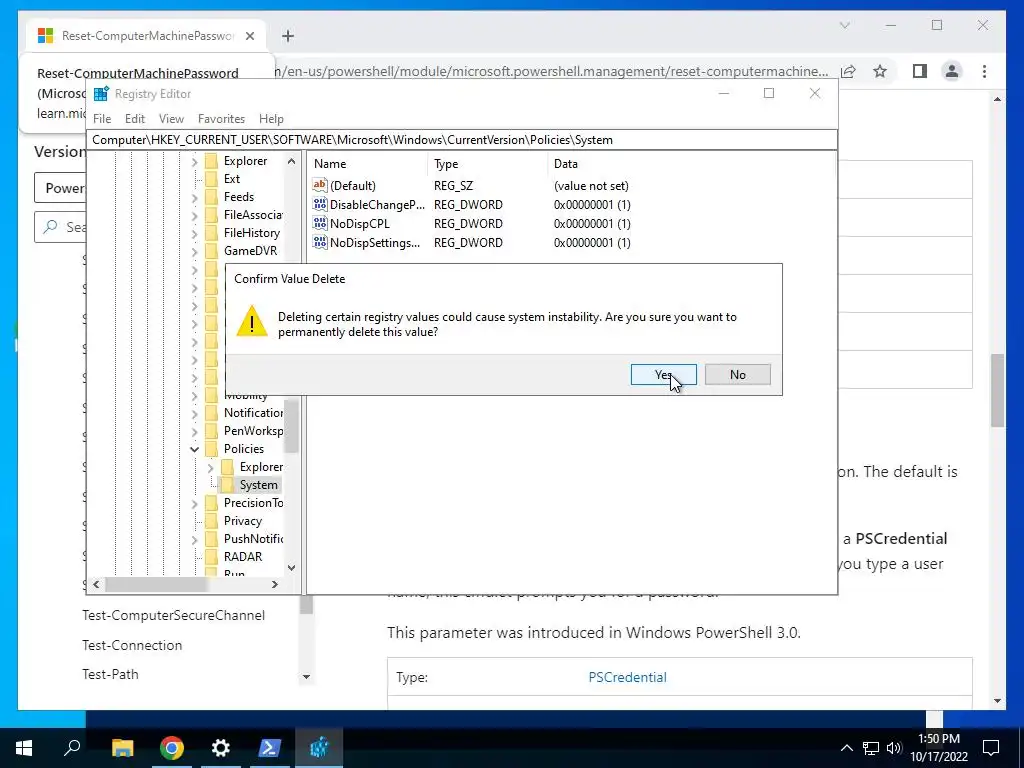
Task: Open a new Chrome tab
Action: 288,36
